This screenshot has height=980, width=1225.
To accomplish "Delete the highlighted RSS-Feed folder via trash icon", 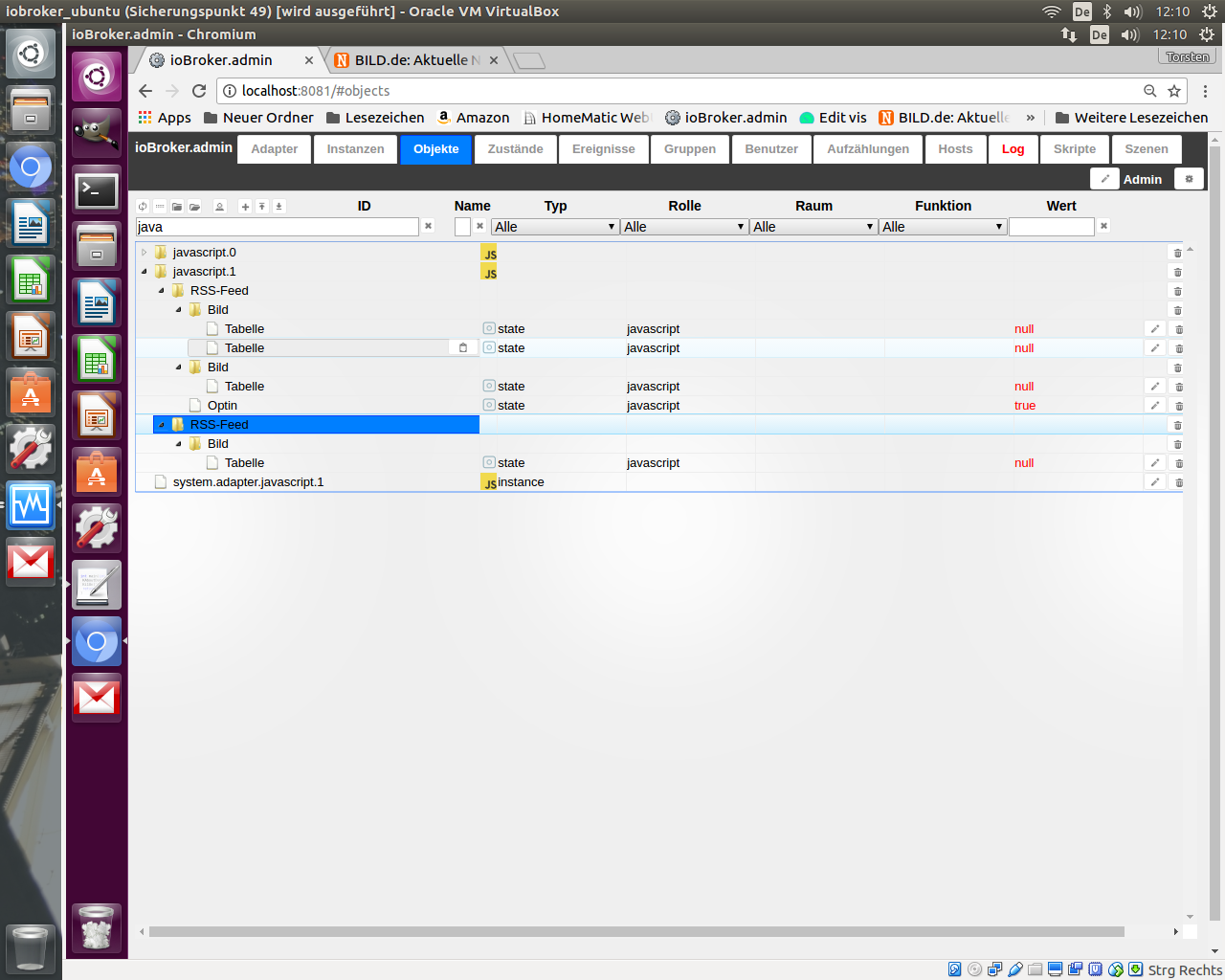I will (x=1177, y=426).
